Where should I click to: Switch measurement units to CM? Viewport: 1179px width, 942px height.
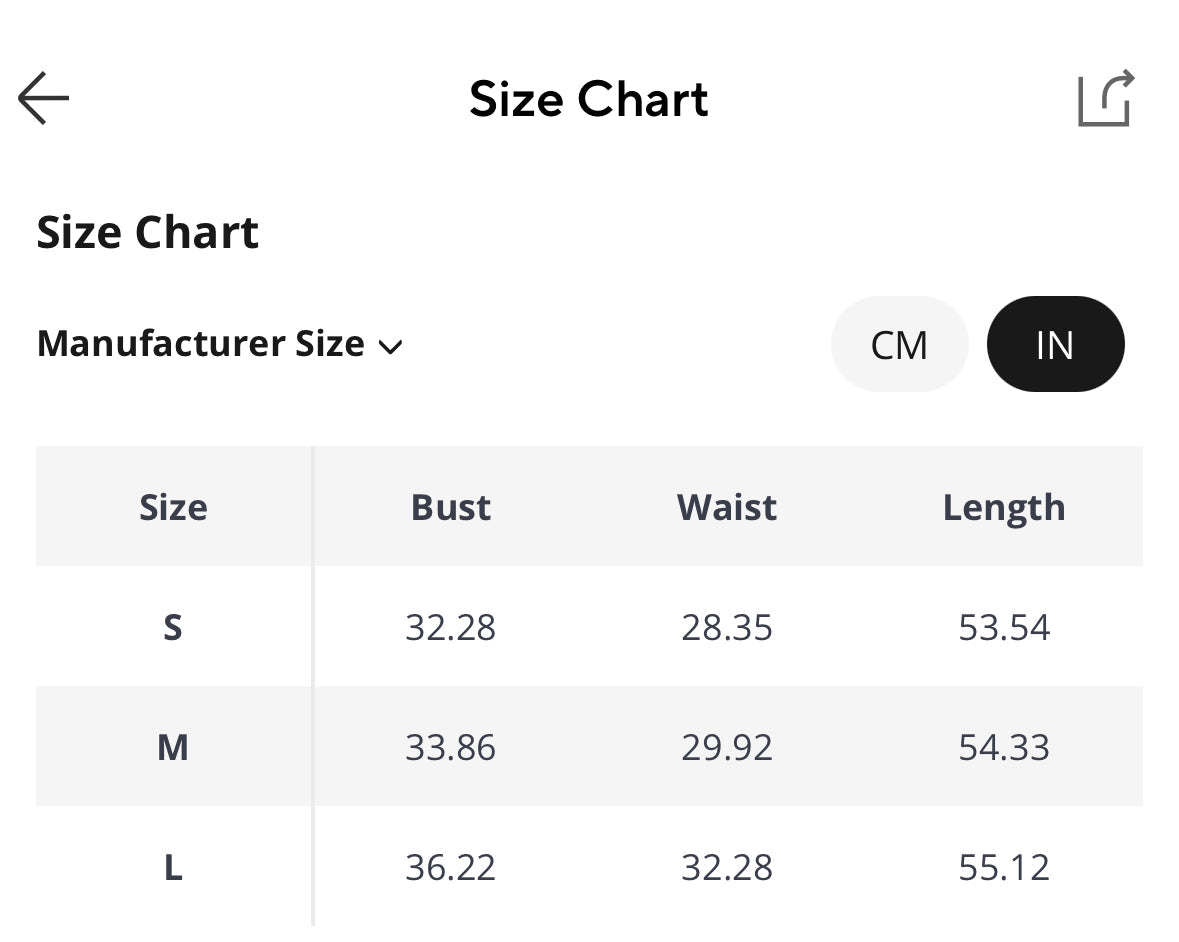click(x=899, y=343)
